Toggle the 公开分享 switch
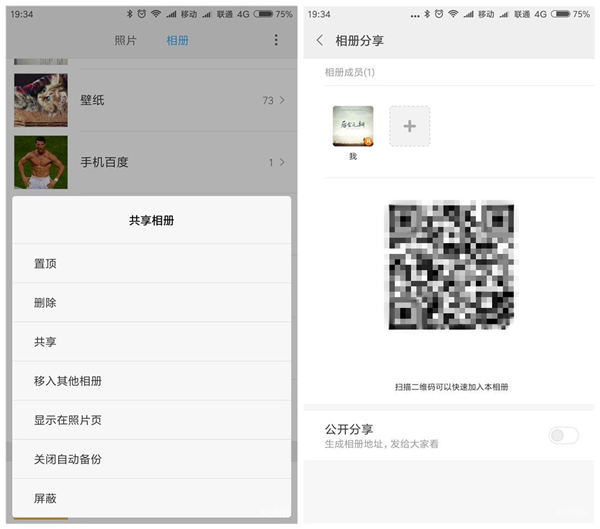The height and width of the screenshot is (529, 600). (x=564, y=435)
